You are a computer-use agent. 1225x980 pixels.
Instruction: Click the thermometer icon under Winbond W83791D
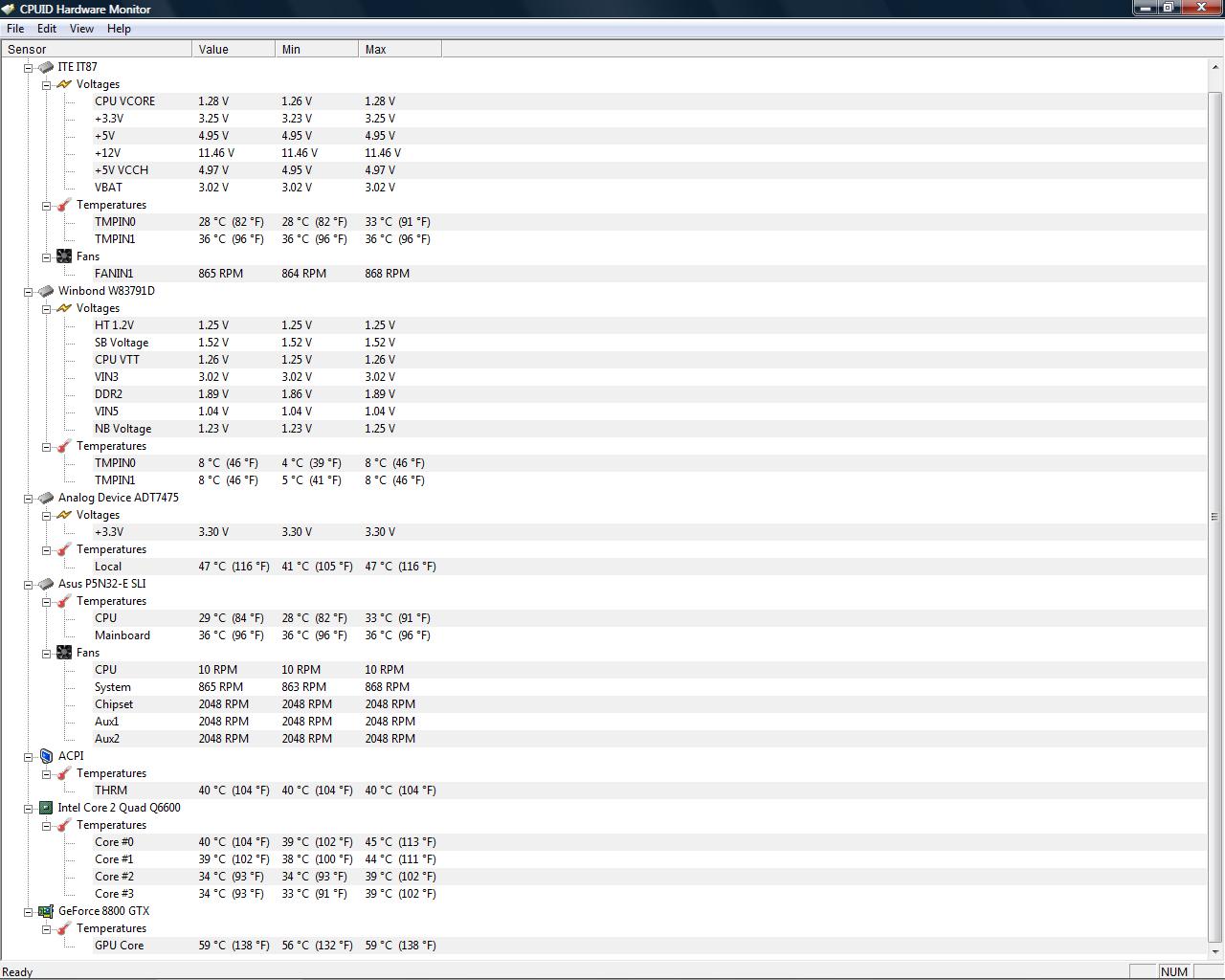click(64, 446)
